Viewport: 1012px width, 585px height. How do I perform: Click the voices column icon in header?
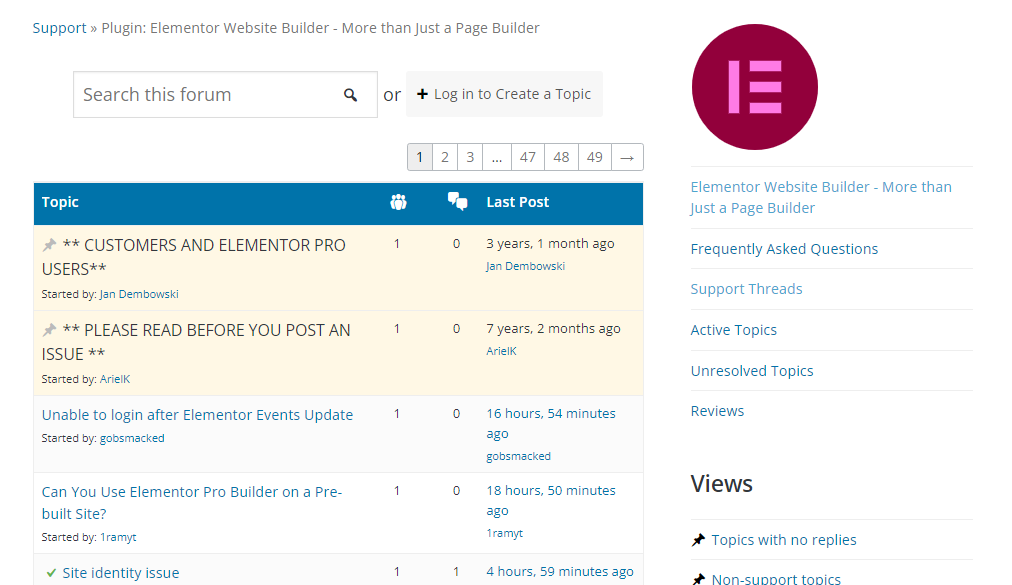tap(398, 202)
